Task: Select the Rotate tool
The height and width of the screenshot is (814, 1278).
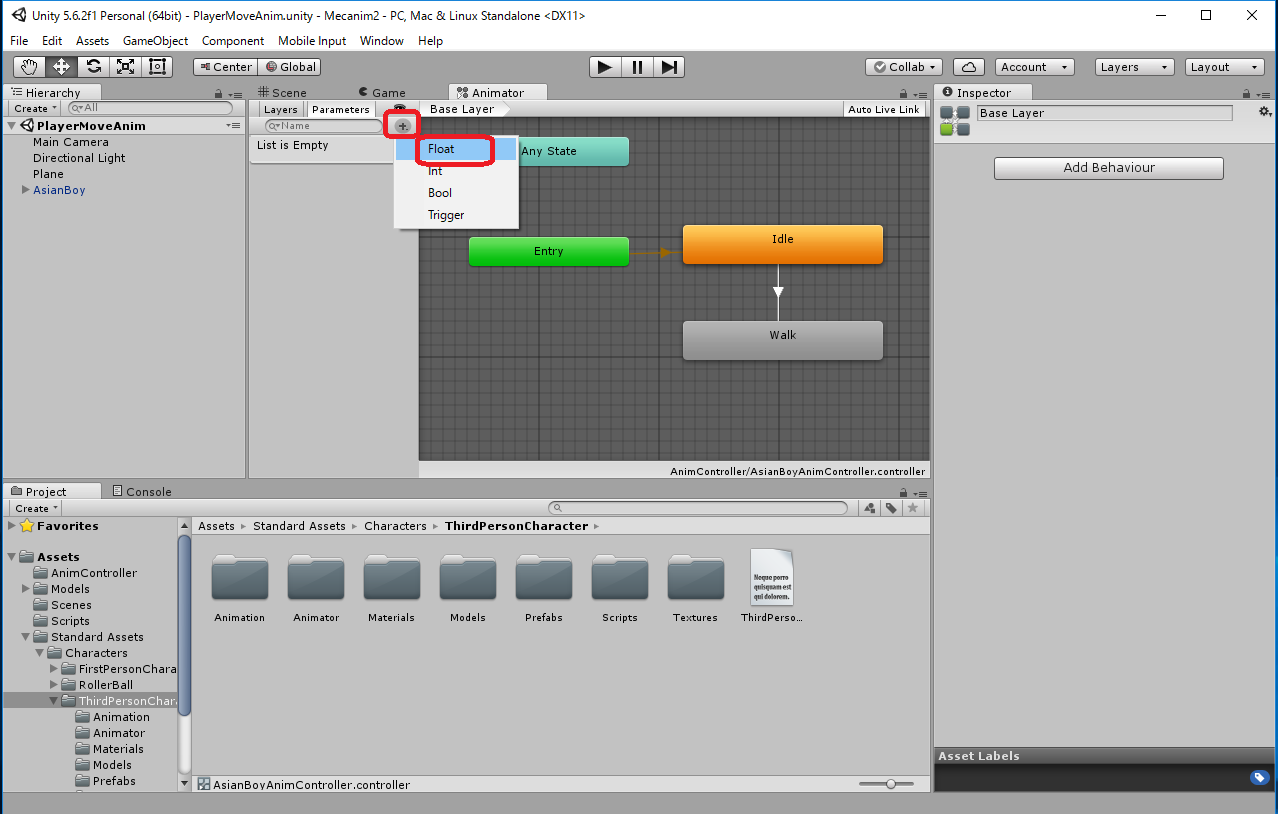Action: 93,67
